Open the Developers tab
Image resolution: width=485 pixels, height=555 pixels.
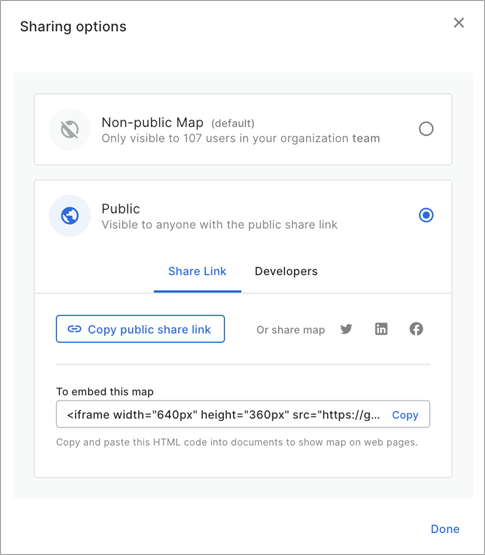(286, 271)
